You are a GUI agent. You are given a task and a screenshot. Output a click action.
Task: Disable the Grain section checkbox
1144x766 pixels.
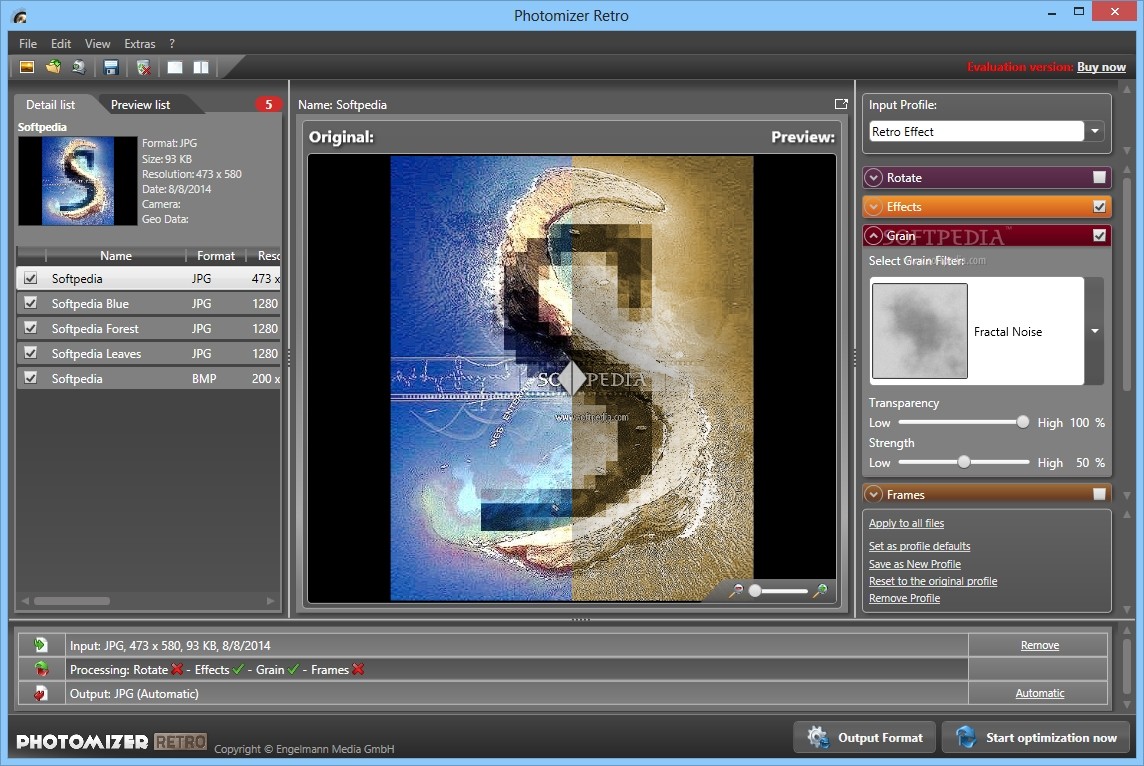(1099, 236)
